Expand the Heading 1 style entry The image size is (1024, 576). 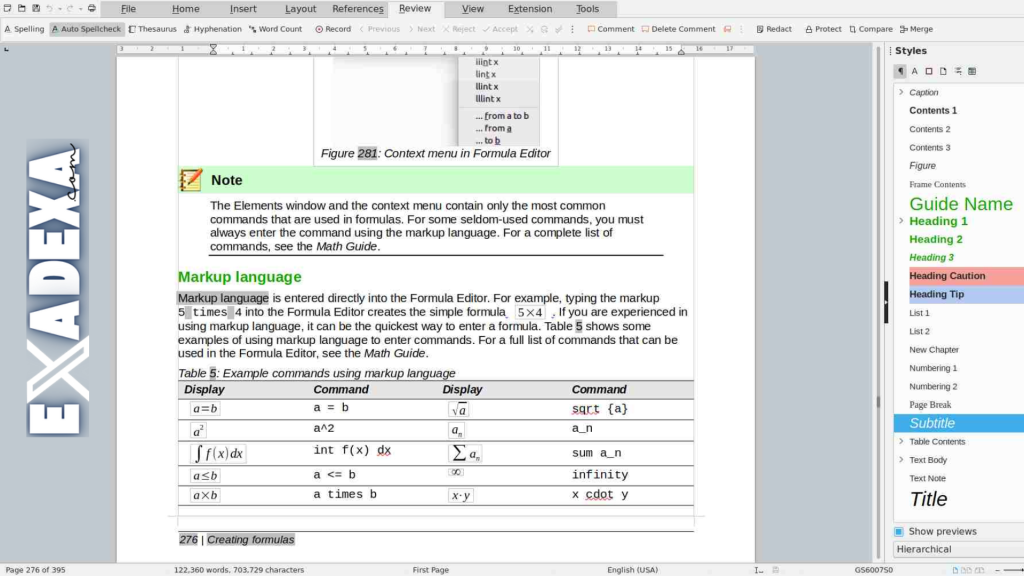click(903, 221)
